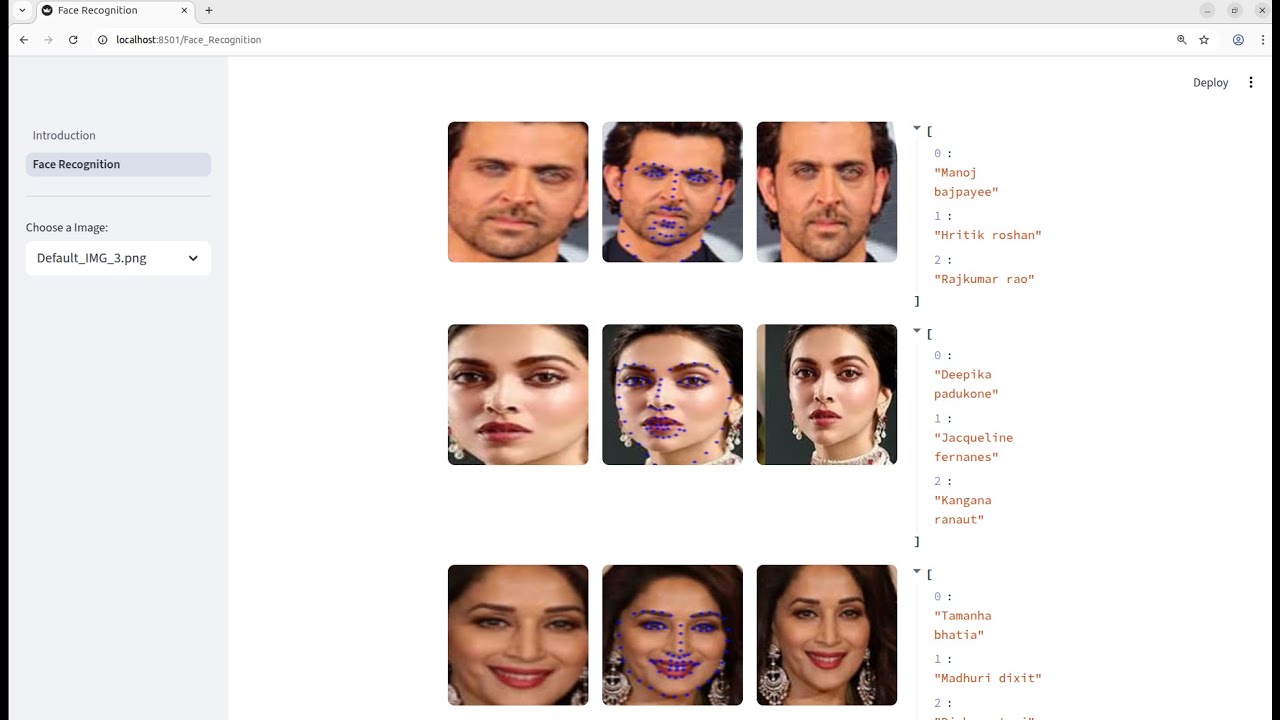
Task: Click the "Hritik roshan" JSON value
Action: click(x=988, y=235)
